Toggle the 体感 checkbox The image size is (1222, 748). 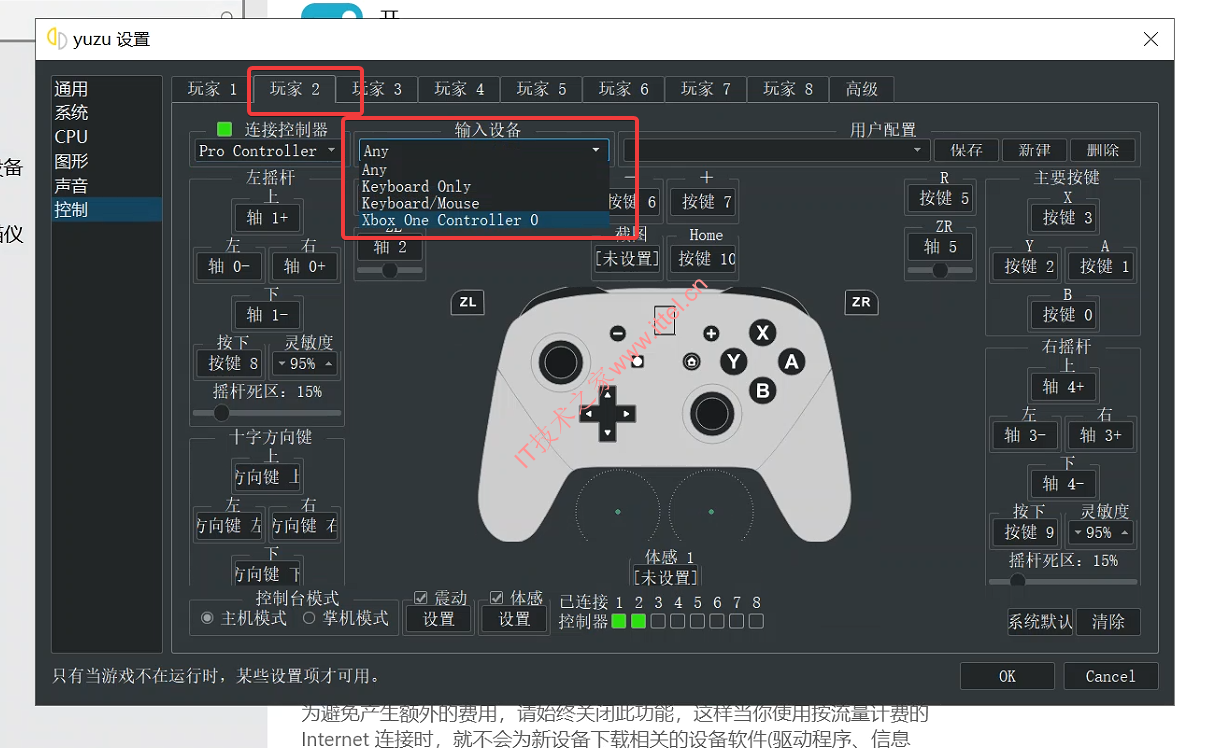point(497,598)
